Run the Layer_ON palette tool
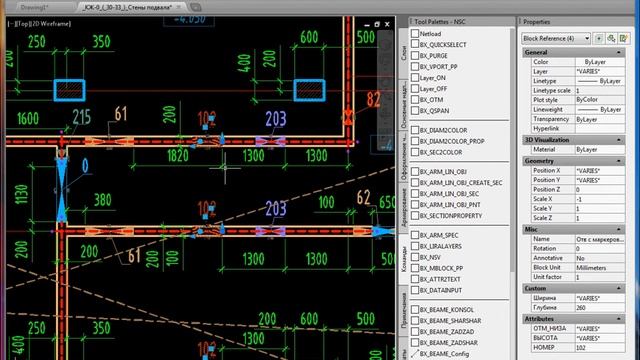 [x=428, y=78]
